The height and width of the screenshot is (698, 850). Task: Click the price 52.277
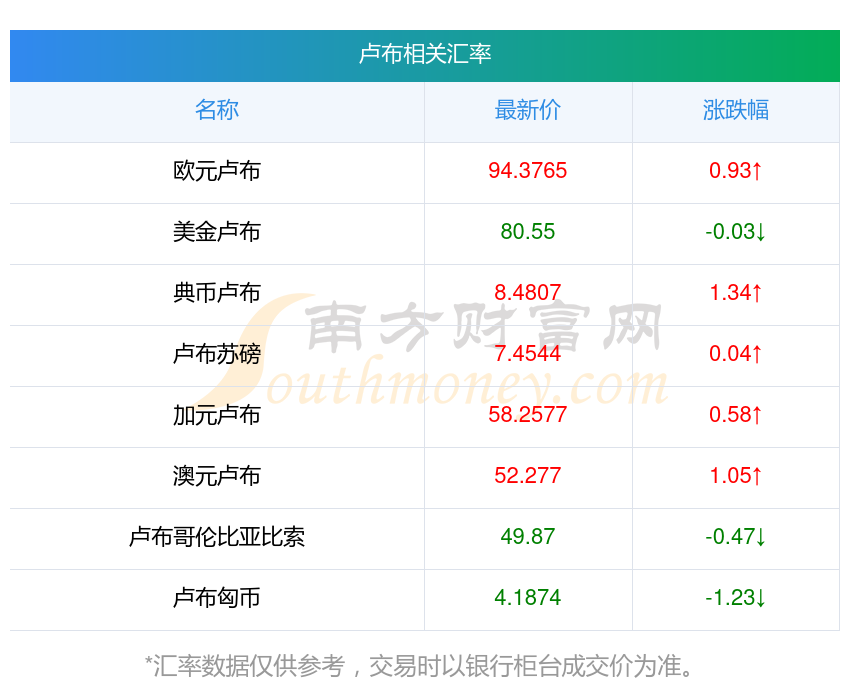[x=527, y=476]
